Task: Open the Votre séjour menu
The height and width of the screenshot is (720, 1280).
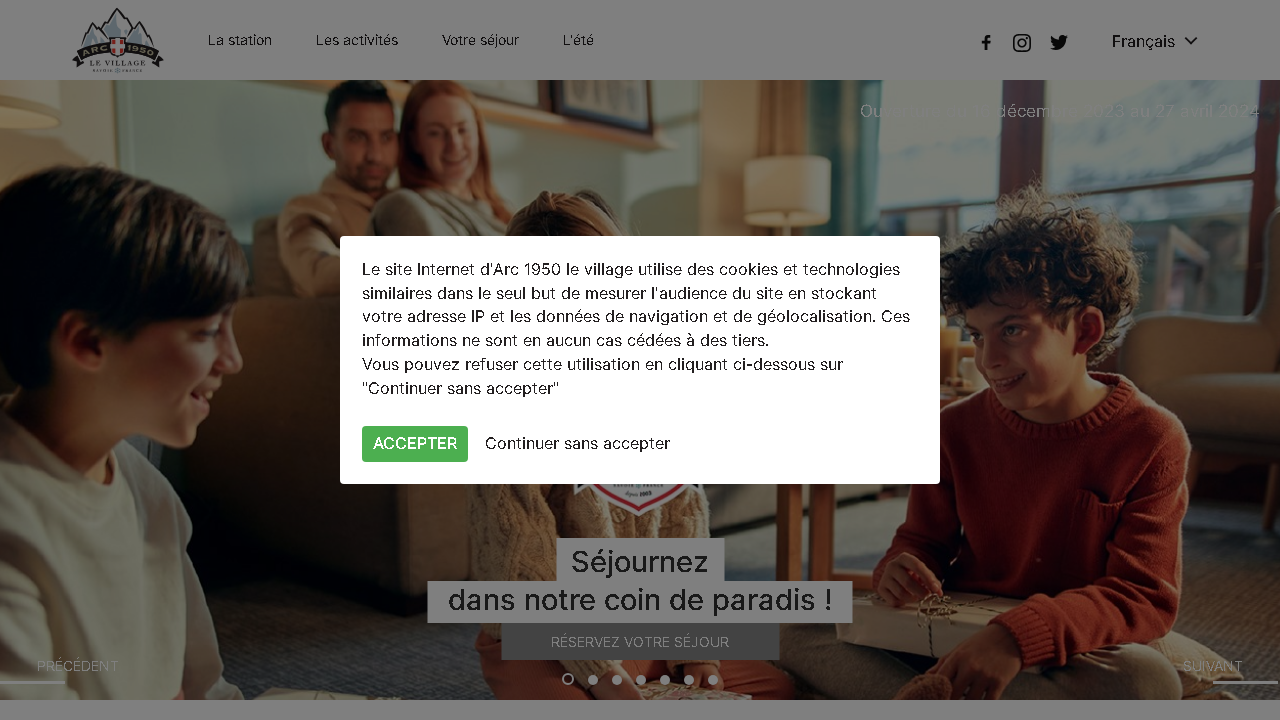Action: [x=481, y=40]
